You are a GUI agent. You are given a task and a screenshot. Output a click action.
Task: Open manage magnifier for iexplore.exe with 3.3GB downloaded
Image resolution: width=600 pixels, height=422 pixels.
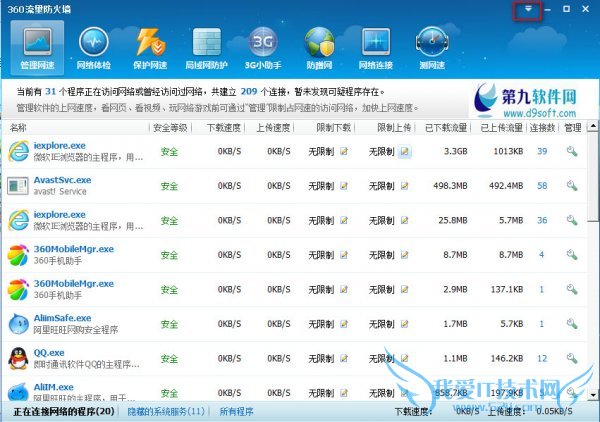572,152
